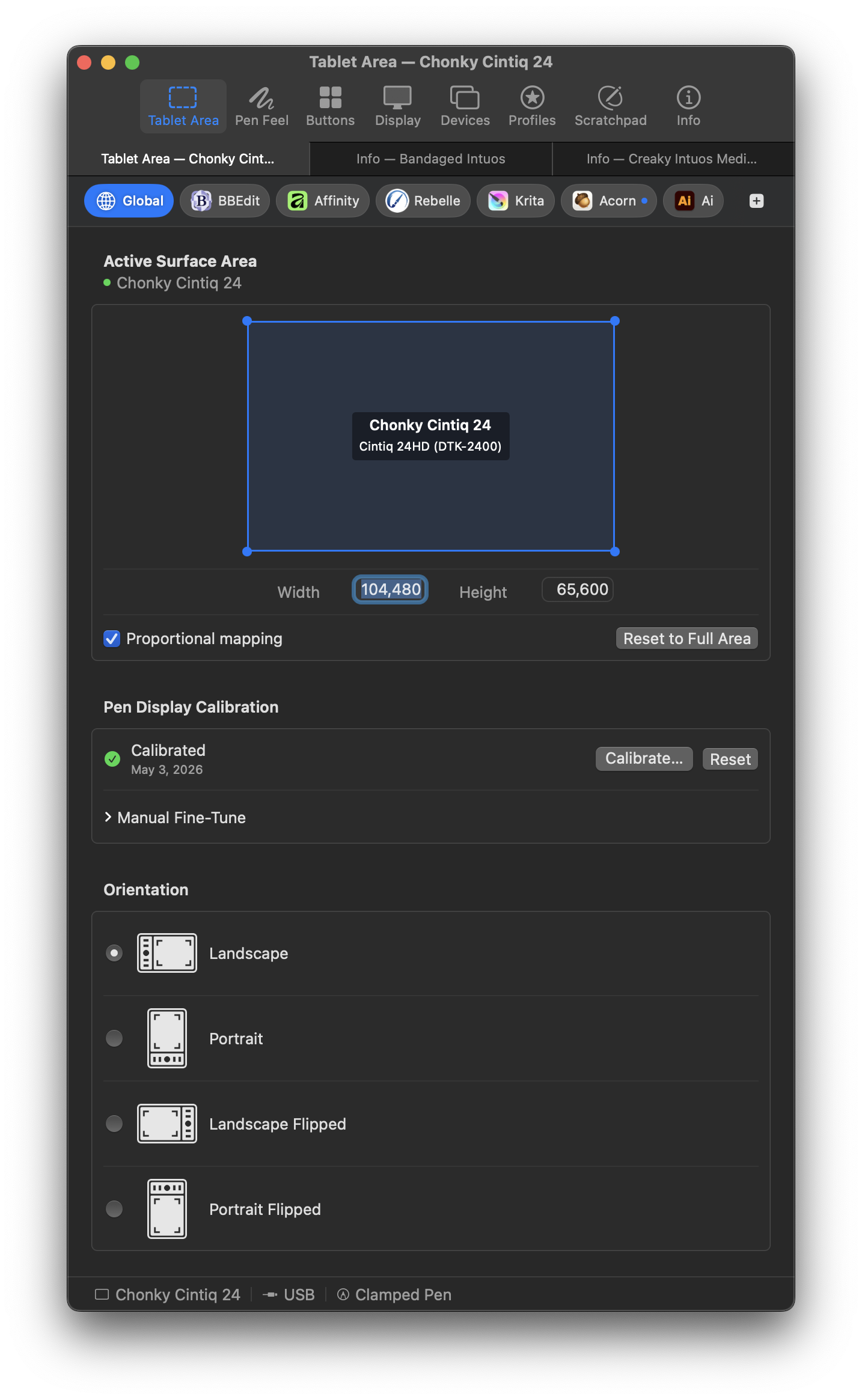Click the Portrait orientation tablet icon
Screen dimensions: 862x1400
pos(167,1038)
